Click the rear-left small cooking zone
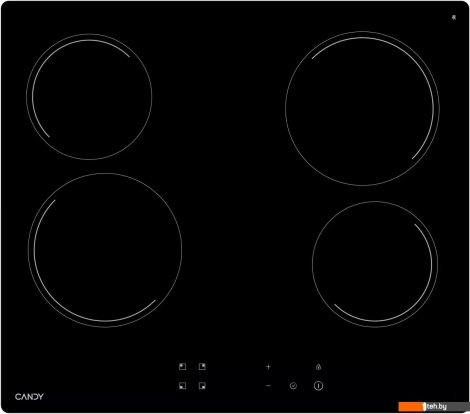Image resolution: width=470 pixels, height=414 pixels. 89,97
